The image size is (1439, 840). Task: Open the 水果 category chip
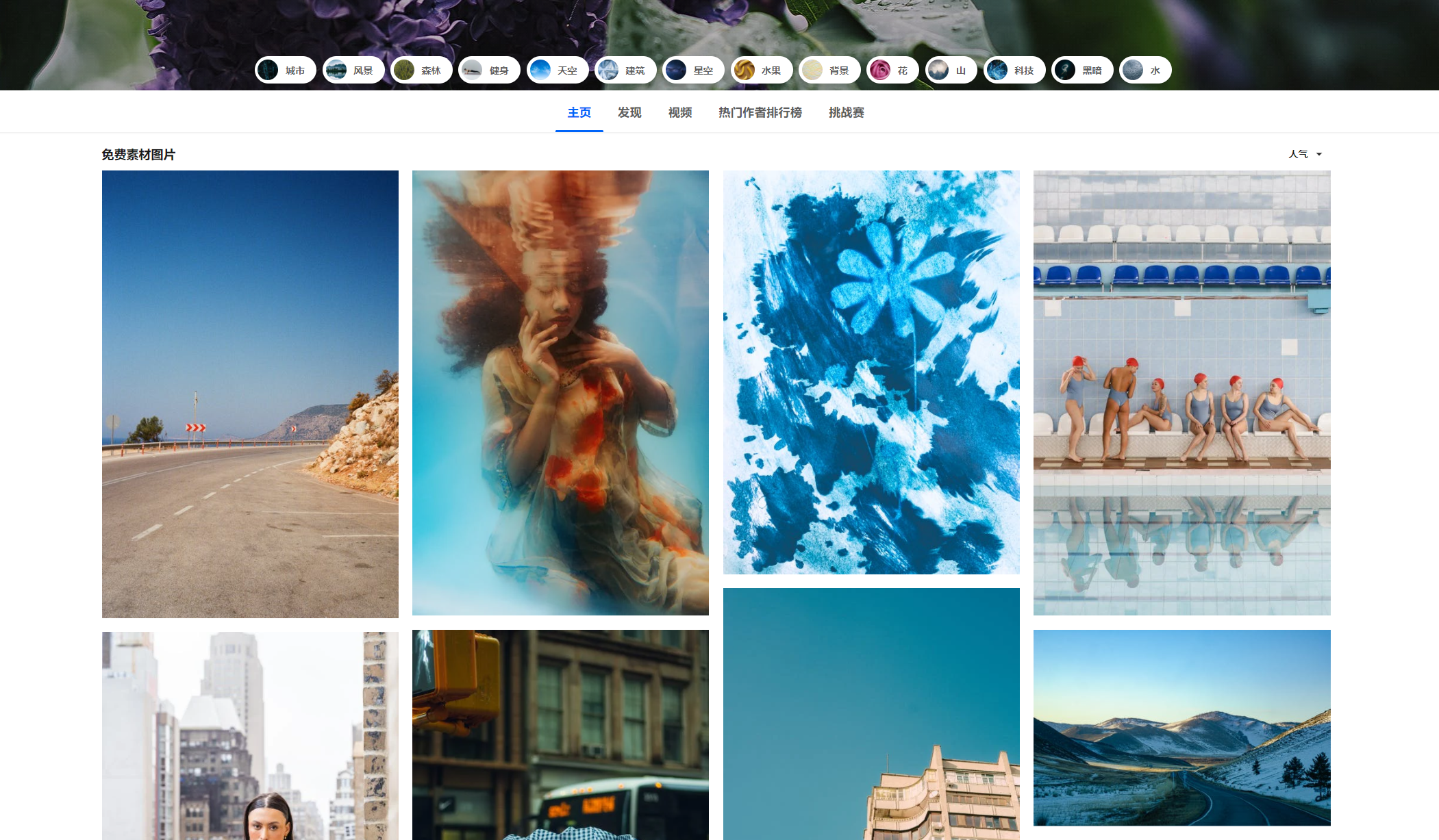tap(761, 71)
